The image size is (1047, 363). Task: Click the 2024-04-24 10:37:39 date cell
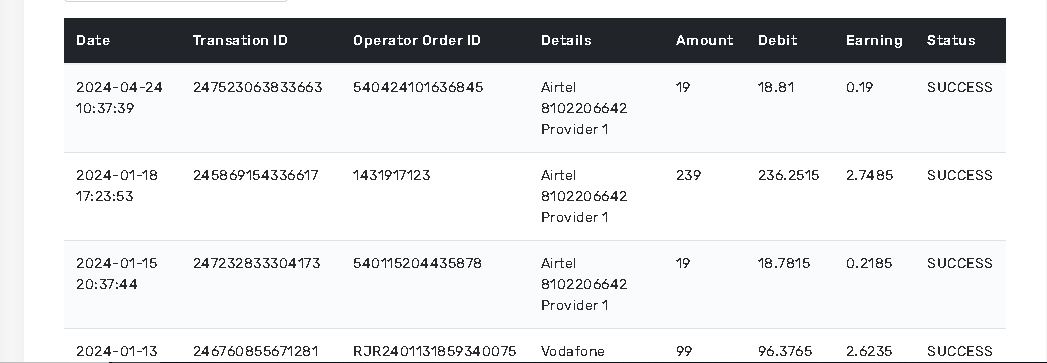point(120,97)
